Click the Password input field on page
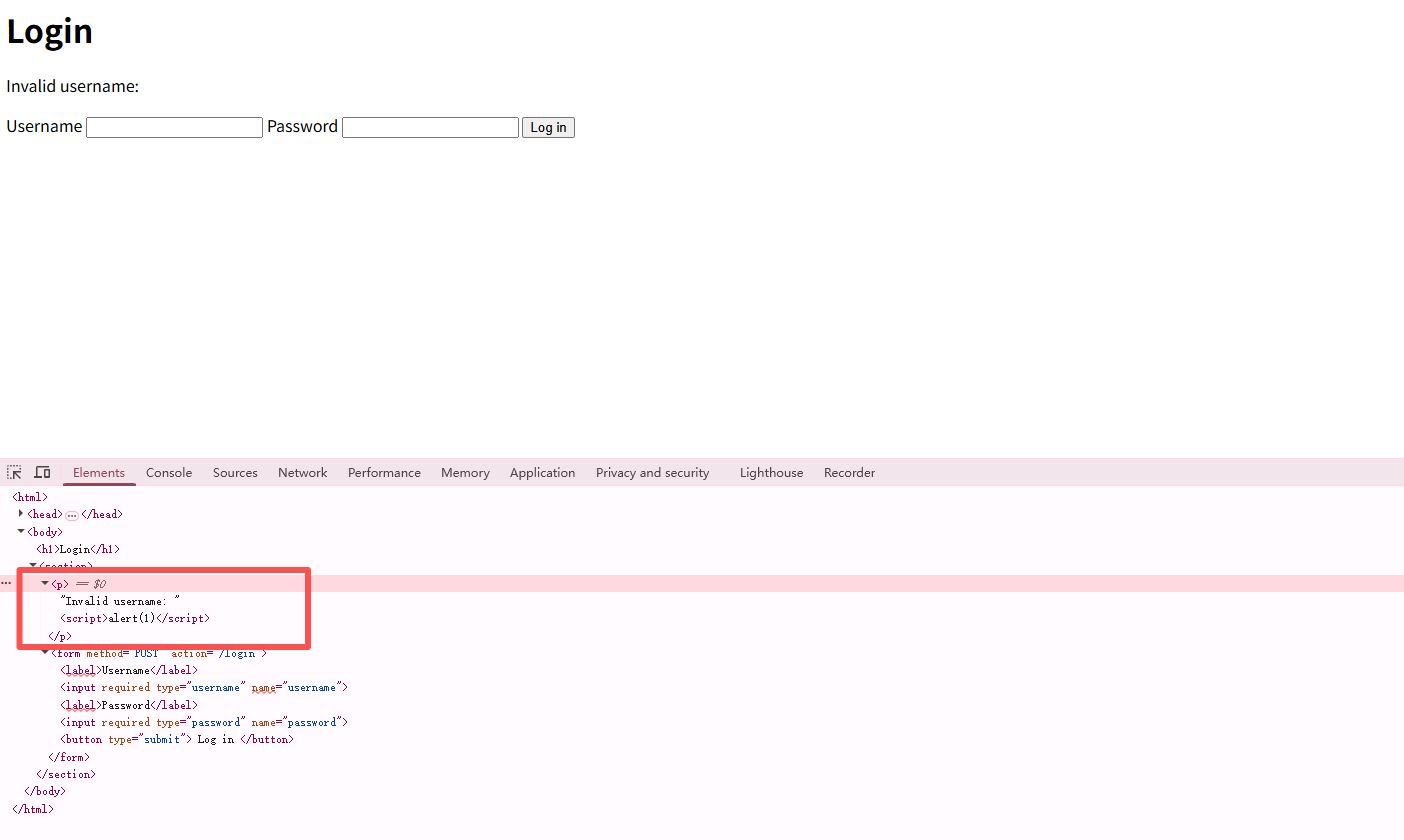 [430, 127]
